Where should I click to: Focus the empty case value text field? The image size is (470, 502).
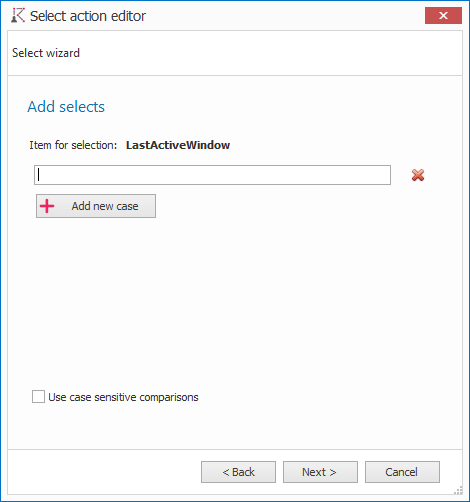(212, 175)
